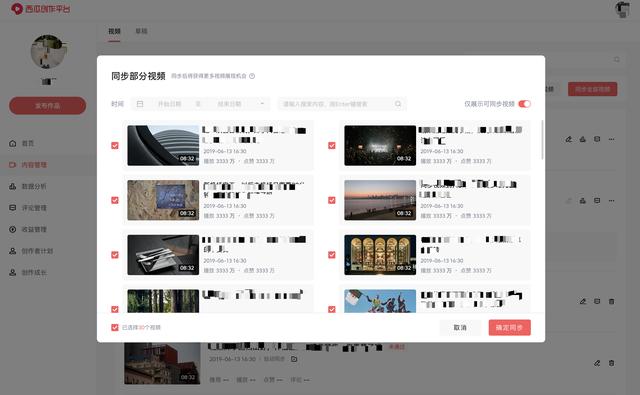Open the more options ellipsis in second background row
The height and width of the screenshot is (395, 640).
pos(611,201)
